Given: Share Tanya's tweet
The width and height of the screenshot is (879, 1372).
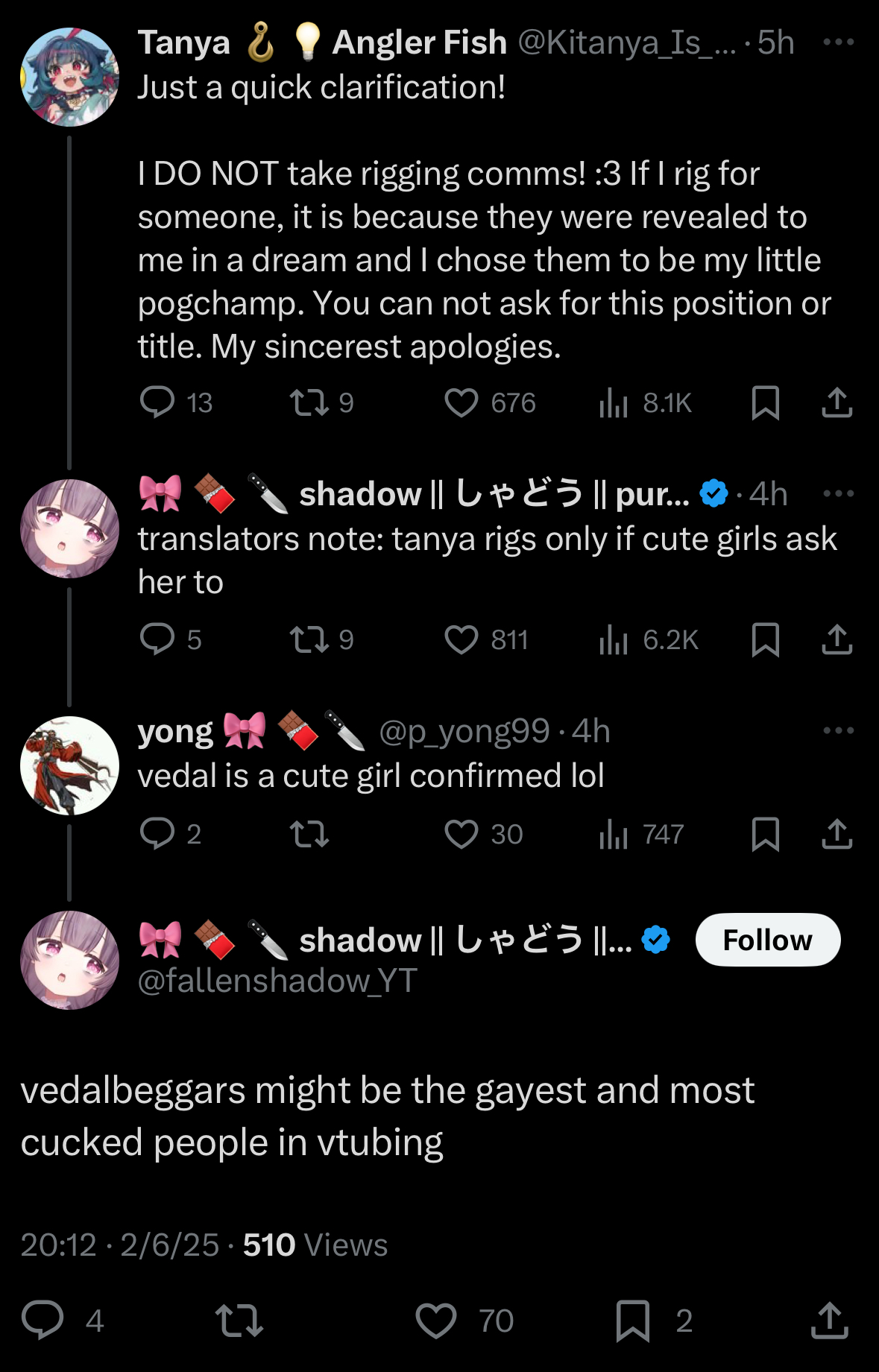Looking at the screenshot, I should (837, 402).
